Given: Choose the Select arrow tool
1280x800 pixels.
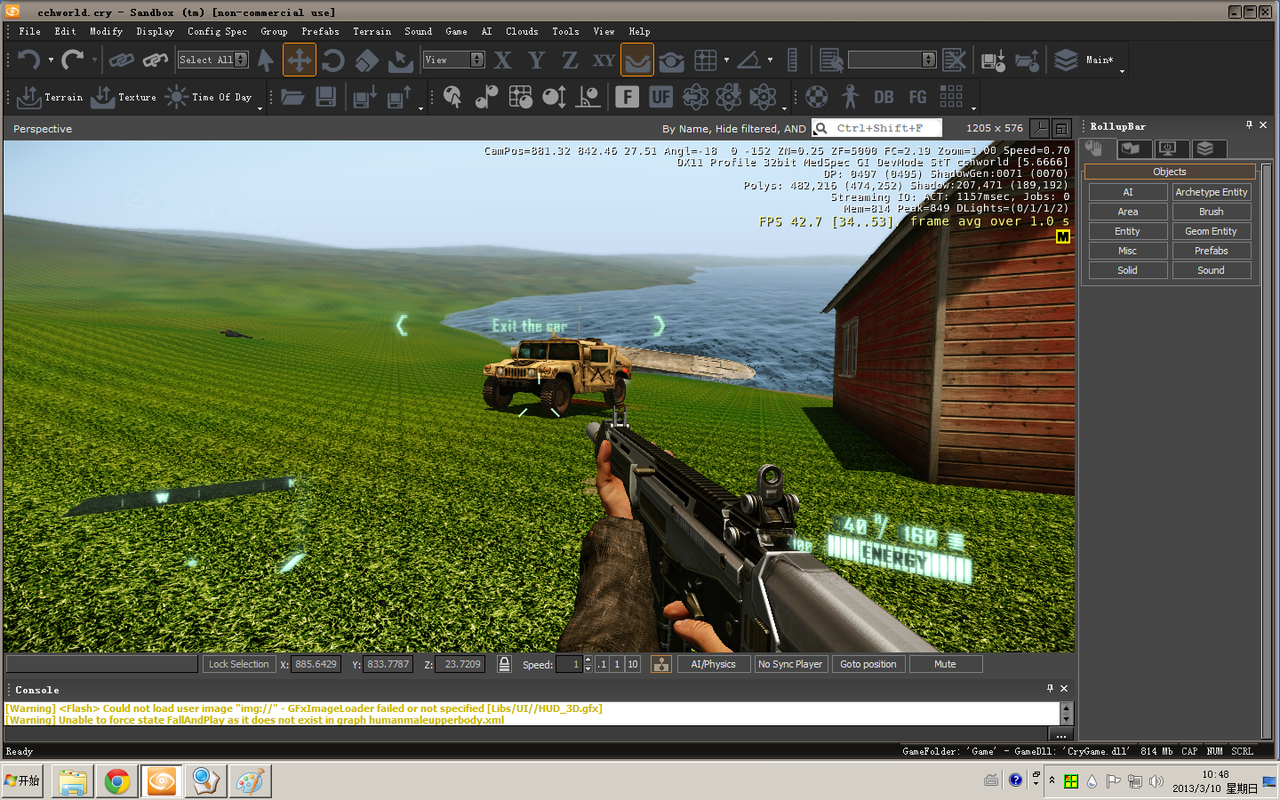Looking at the screenshot, I should tap(265, 60).
